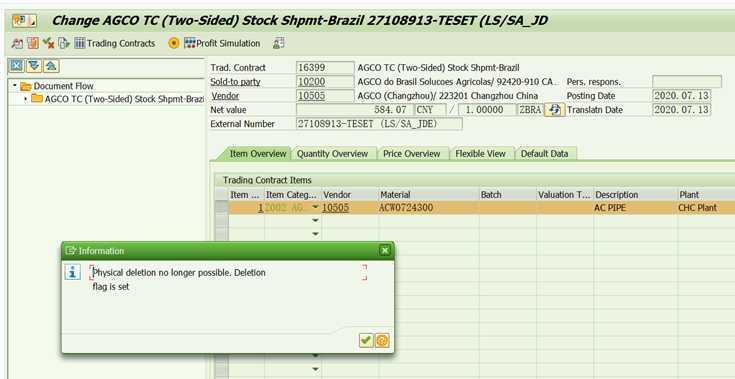Switch to the Item Overview tab

(x=258, y=154)
